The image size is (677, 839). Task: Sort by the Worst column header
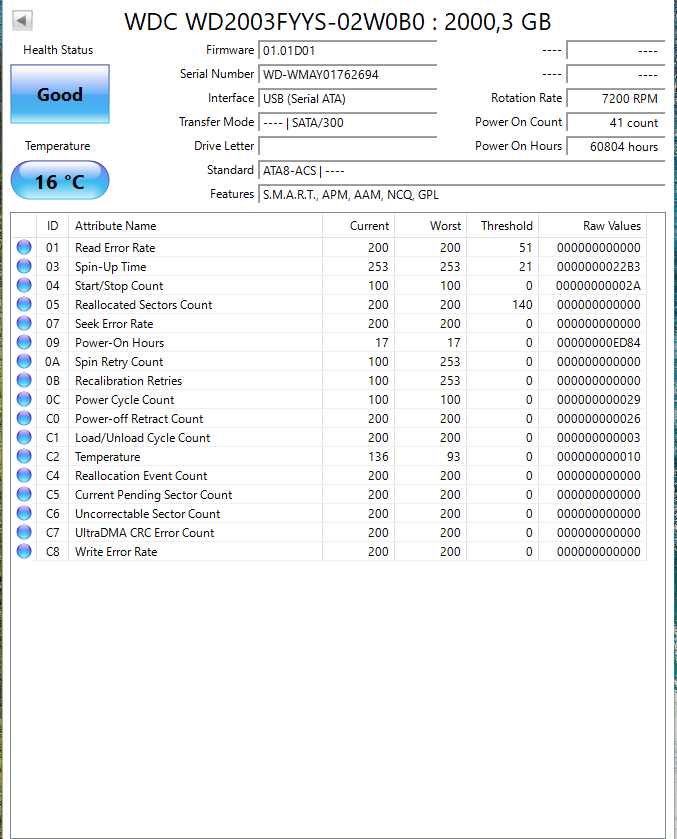(431, 226)
